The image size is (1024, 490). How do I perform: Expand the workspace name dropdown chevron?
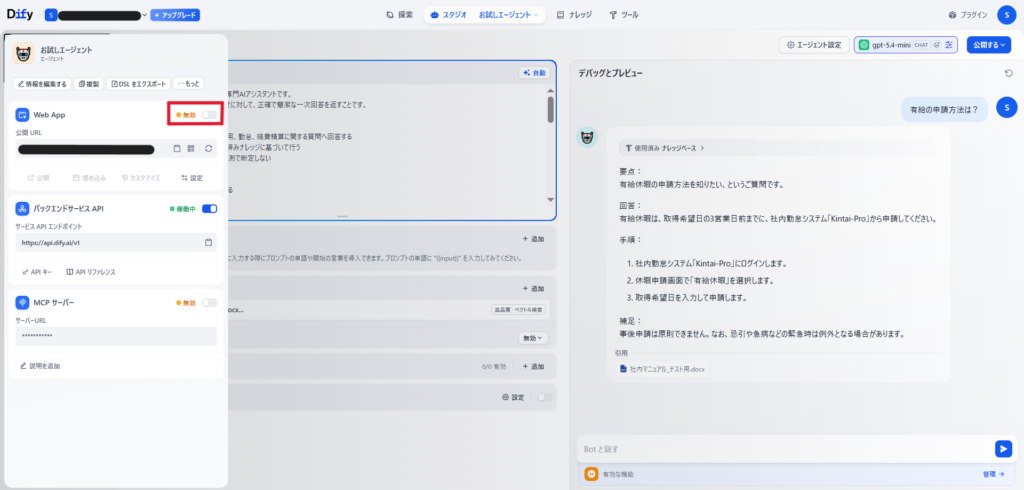pos(144,14)
